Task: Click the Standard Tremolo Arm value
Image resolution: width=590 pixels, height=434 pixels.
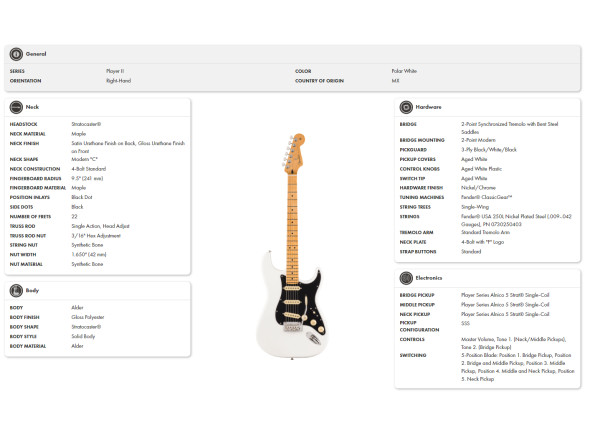Action: pos(485,232)
